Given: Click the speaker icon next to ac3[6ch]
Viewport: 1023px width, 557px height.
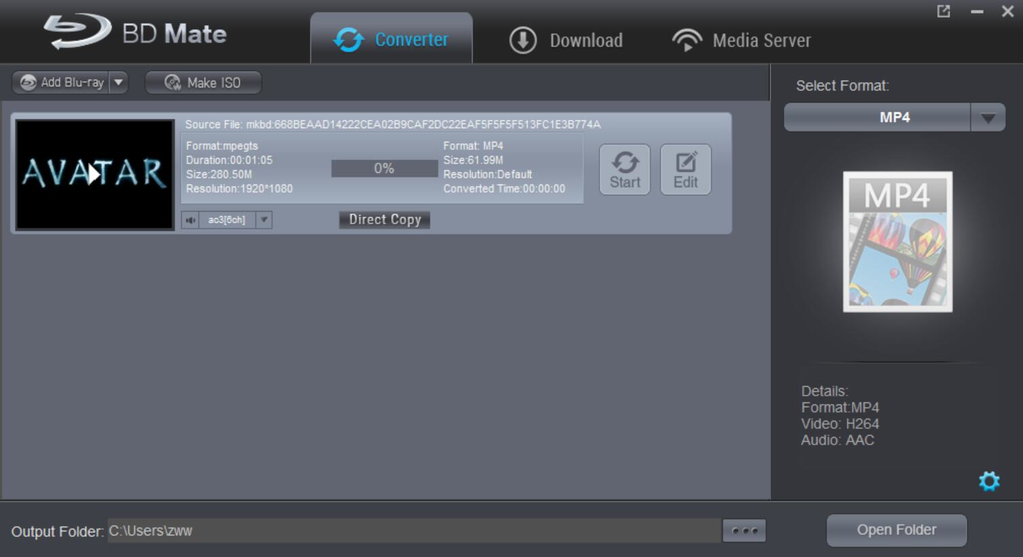Looking at the screenshot, I should 191,220.
